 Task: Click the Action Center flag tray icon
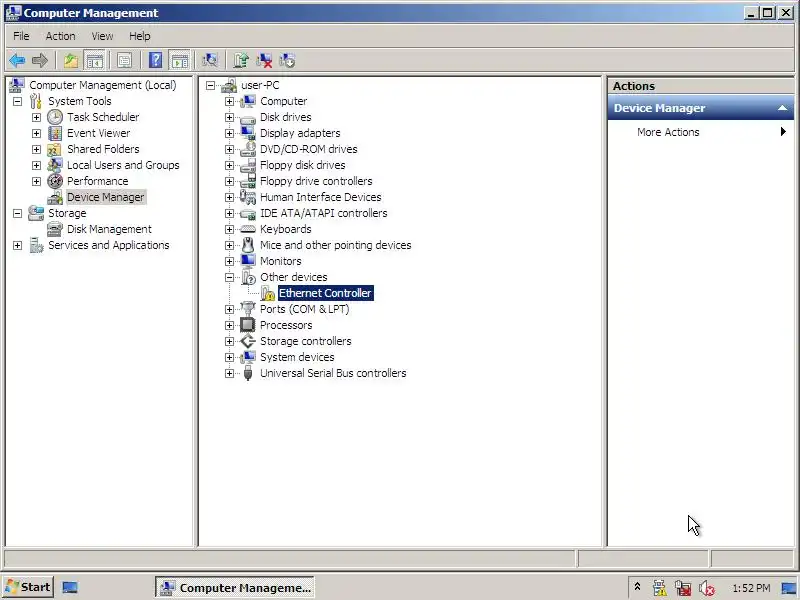[683, 588]
